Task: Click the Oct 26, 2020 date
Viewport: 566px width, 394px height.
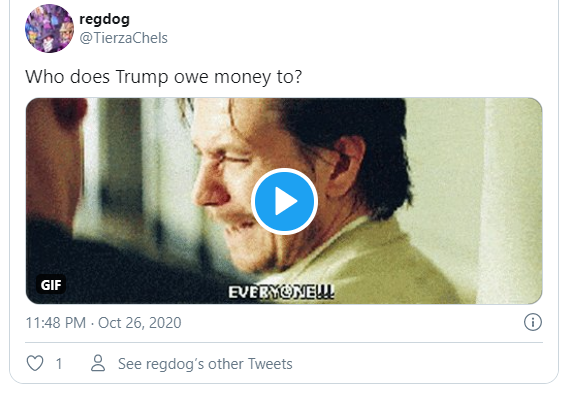Action: click(139, 323)
